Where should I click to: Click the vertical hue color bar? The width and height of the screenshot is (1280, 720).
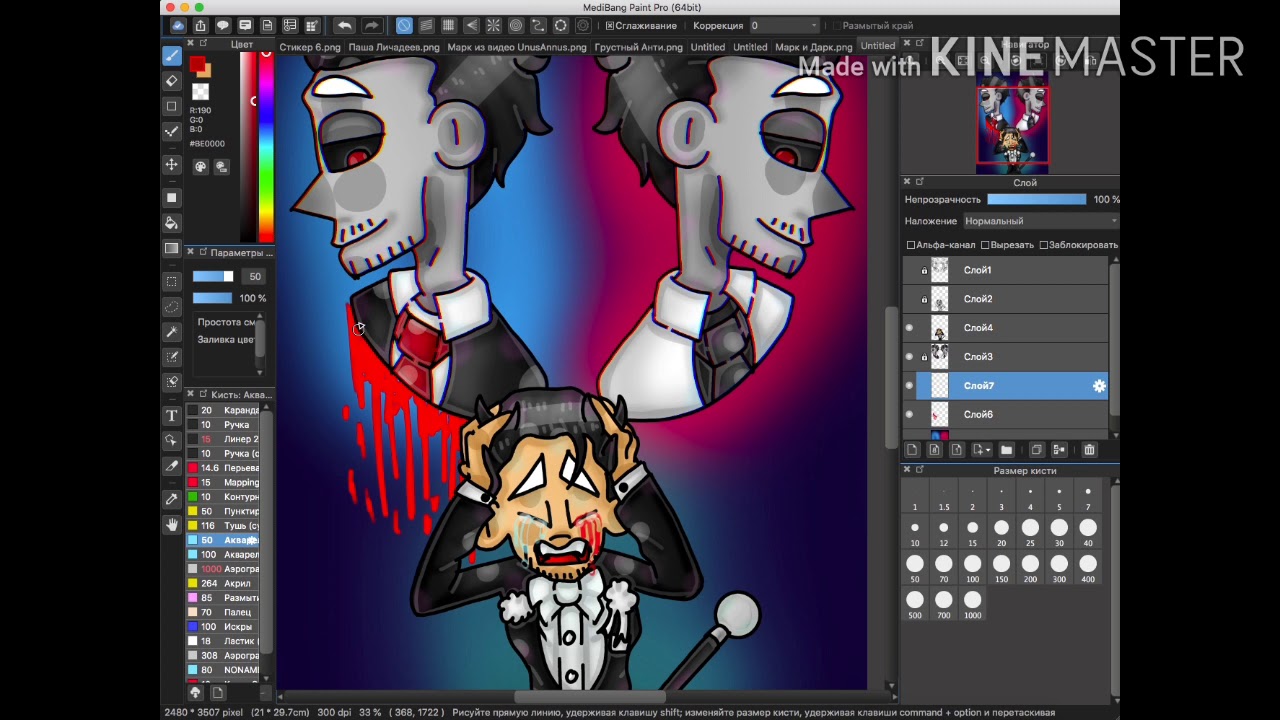(x=266, y=146)
